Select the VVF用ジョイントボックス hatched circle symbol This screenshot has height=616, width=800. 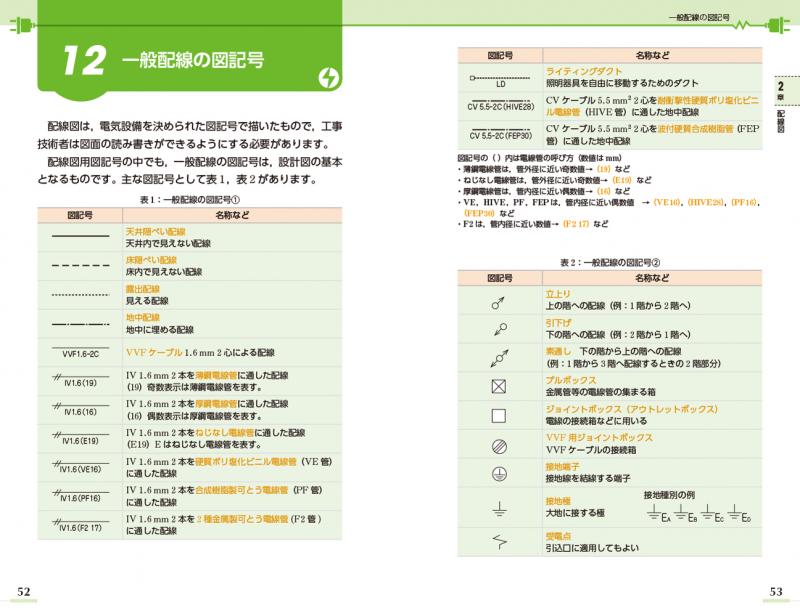tap(499, 447)
